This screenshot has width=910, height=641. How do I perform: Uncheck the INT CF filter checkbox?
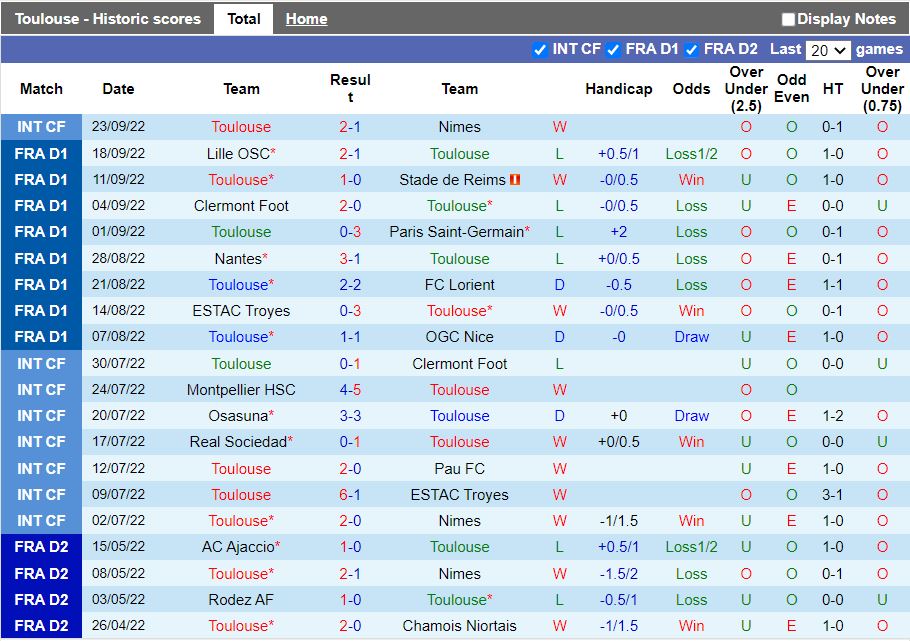point(540,49)
